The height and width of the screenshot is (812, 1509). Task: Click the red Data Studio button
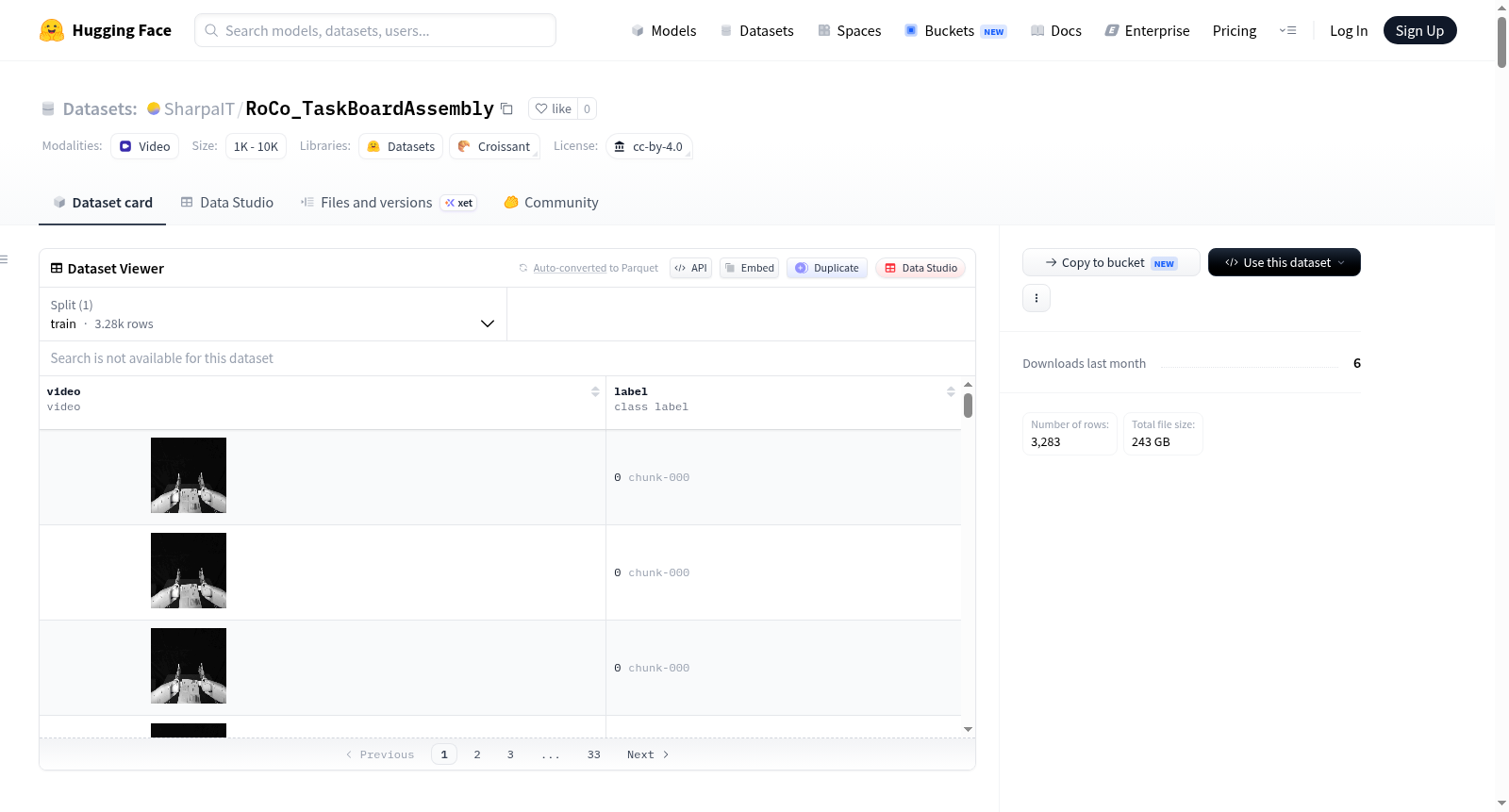(920, 268)
